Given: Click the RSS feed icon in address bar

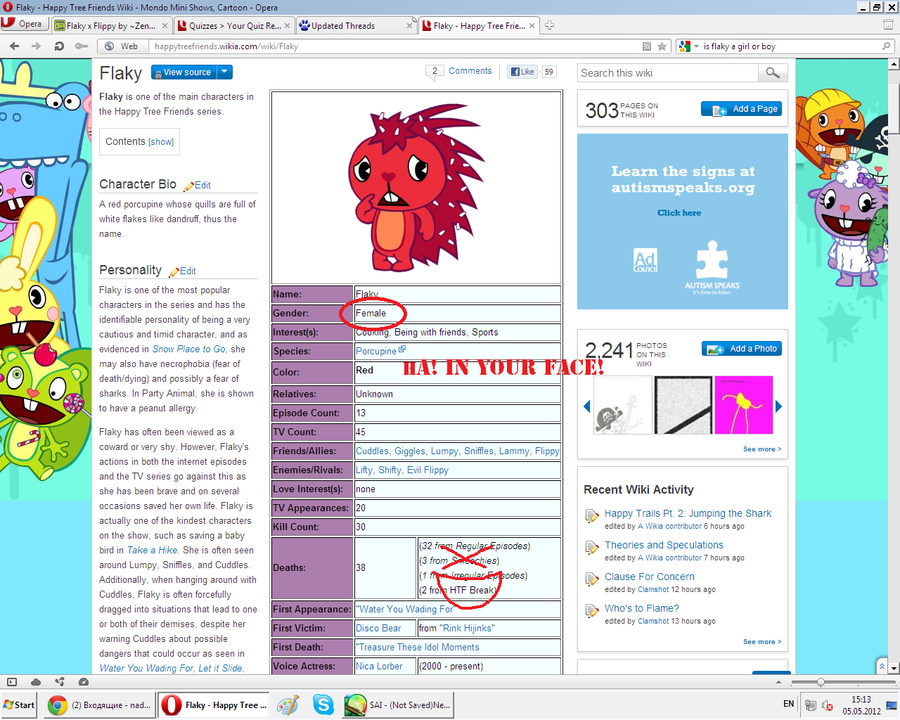Looking at the screenshot, I should 646,47.
